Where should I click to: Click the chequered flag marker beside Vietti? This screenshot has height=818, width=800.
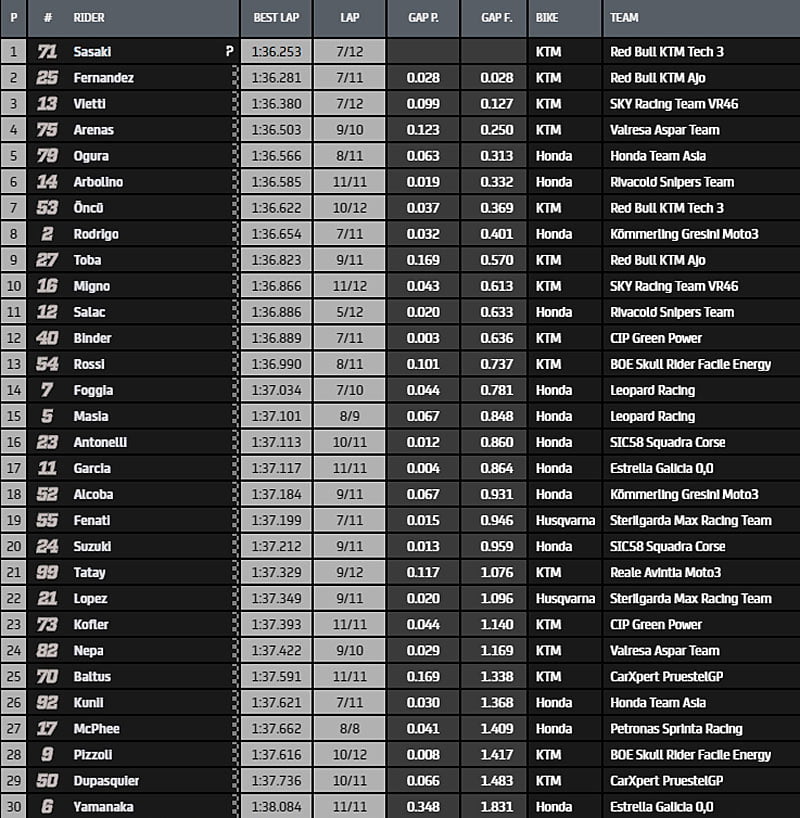pos(235,104)
